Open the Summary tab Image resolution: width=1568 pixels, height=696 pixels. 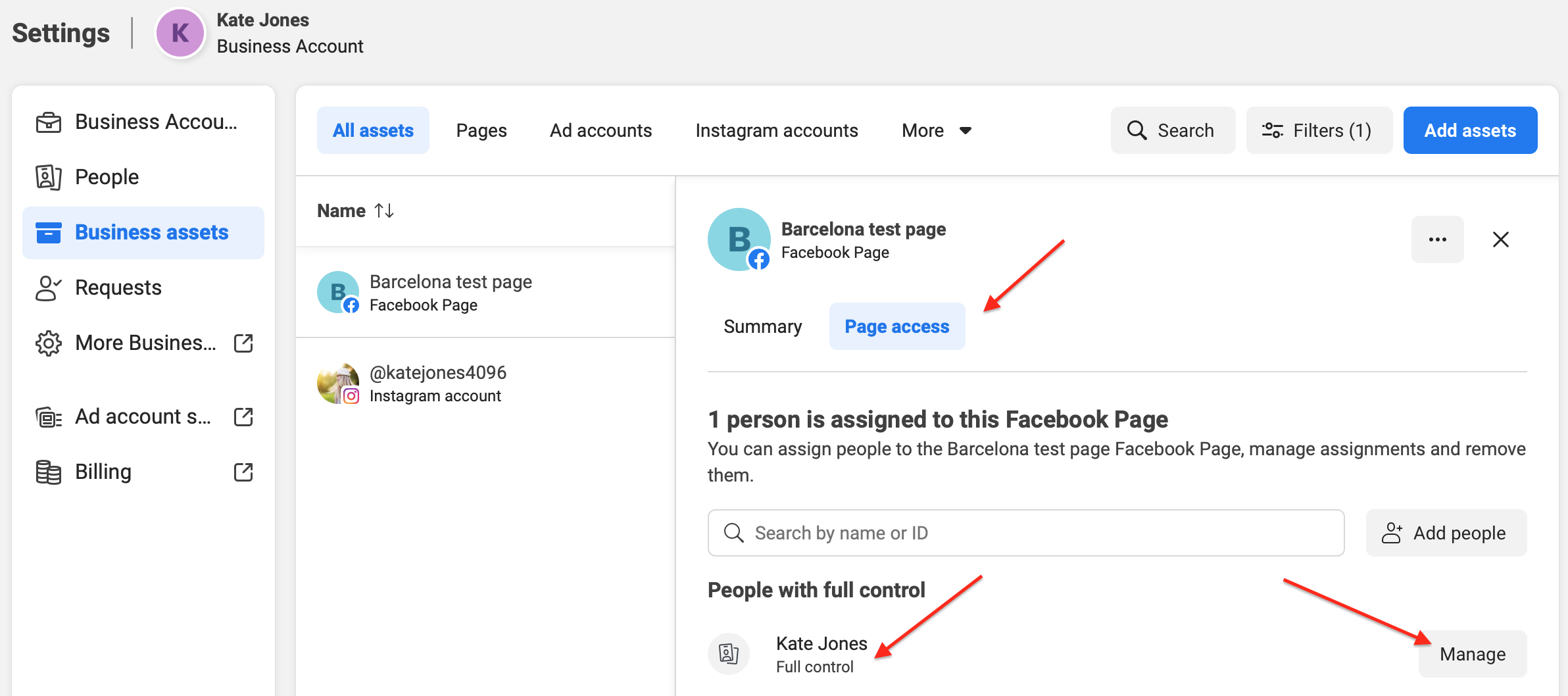click(763, 326)
